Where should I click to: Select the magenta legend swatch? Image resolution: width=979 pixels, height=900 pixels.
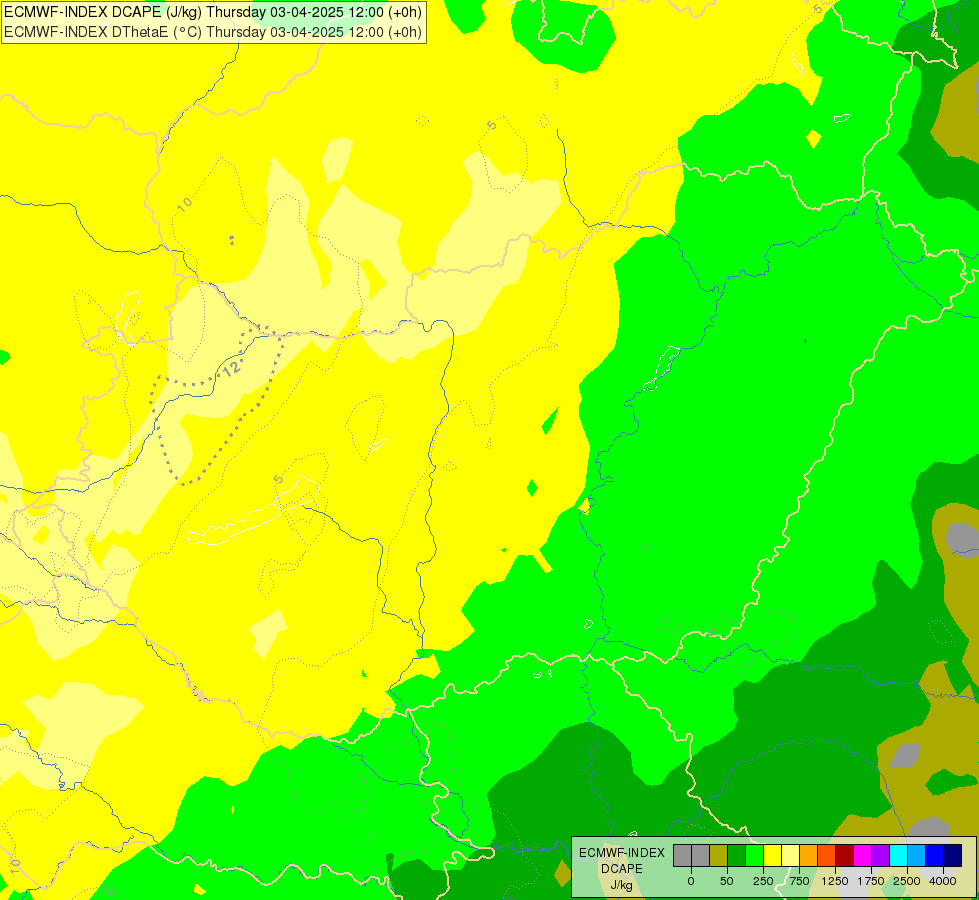pyautogui.click(x=863, y=856)
